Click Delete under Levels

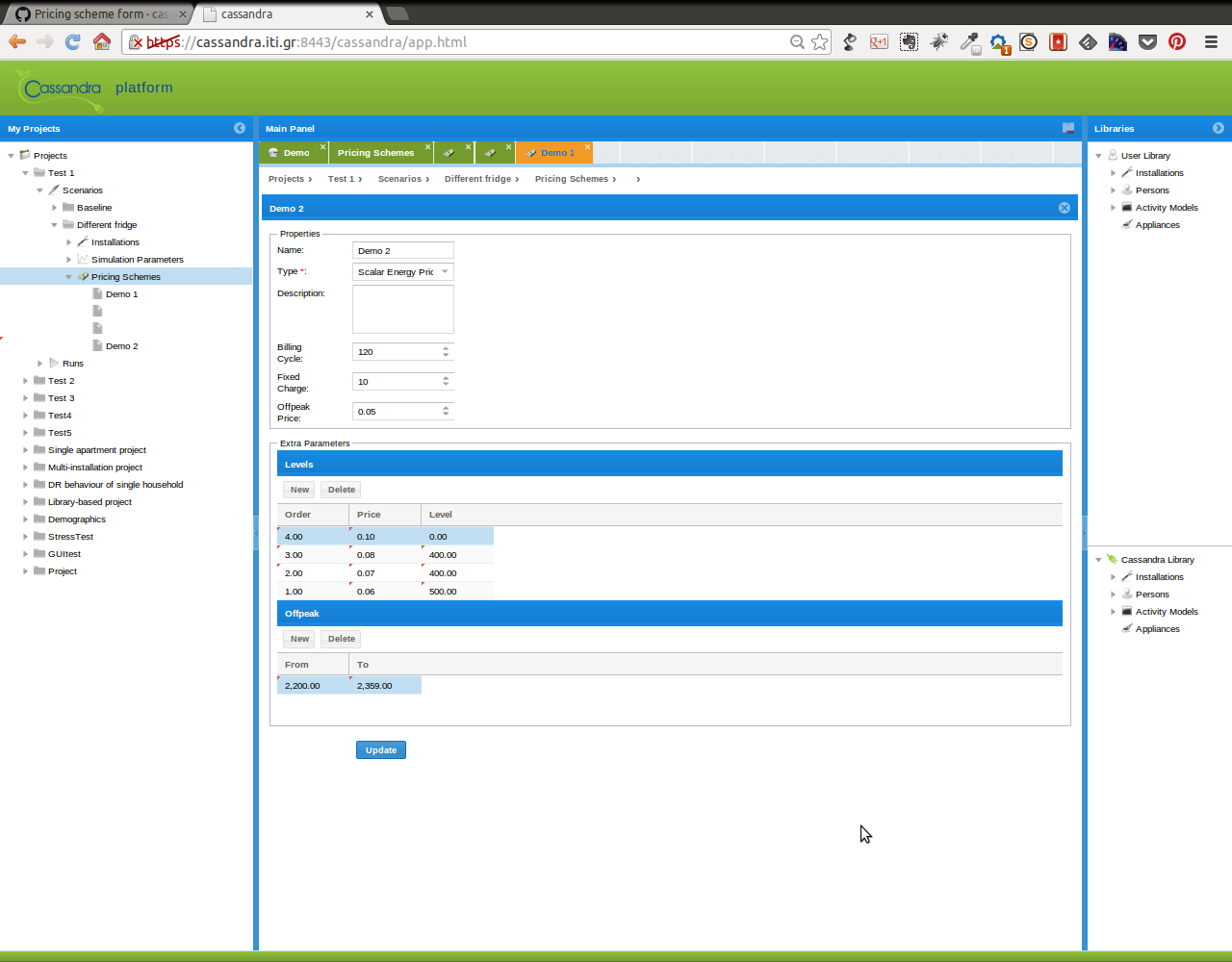pos(341,490)
